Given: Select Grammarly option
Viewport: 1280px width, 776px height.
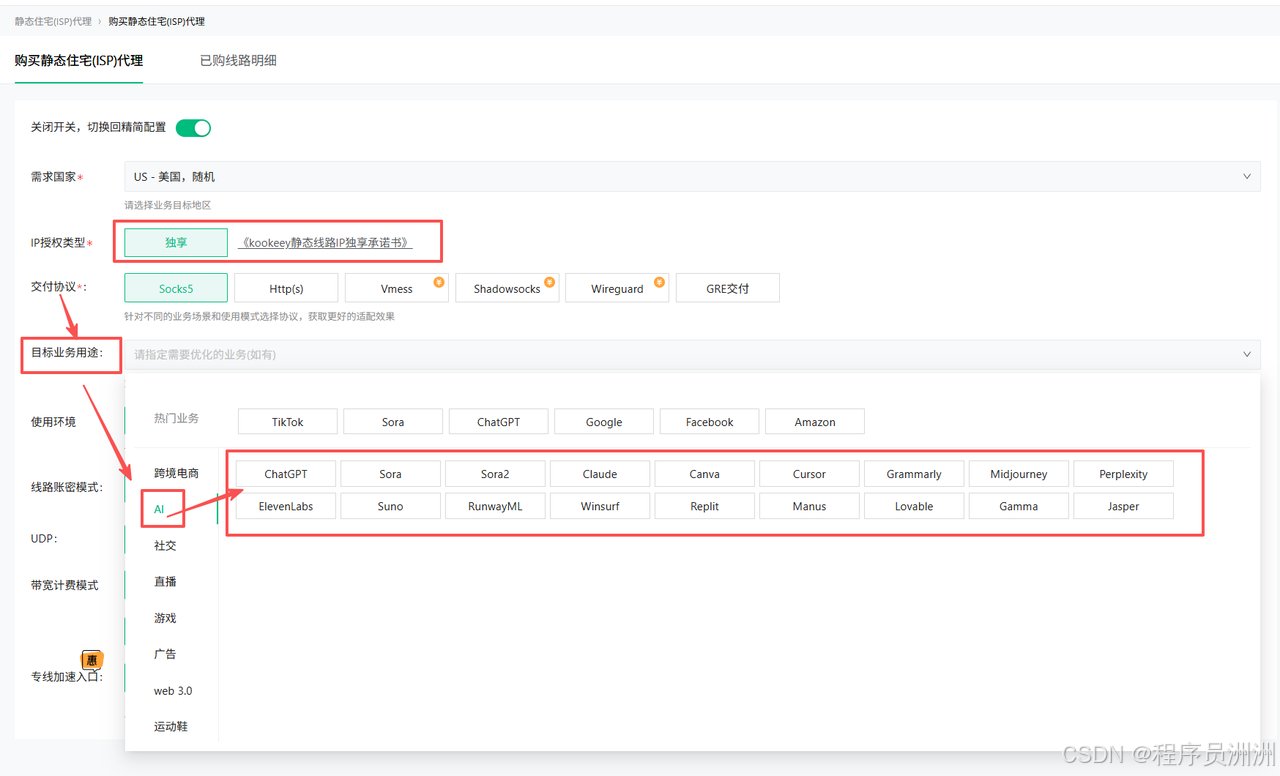Looking at the screenshot, I should (914, 473).
